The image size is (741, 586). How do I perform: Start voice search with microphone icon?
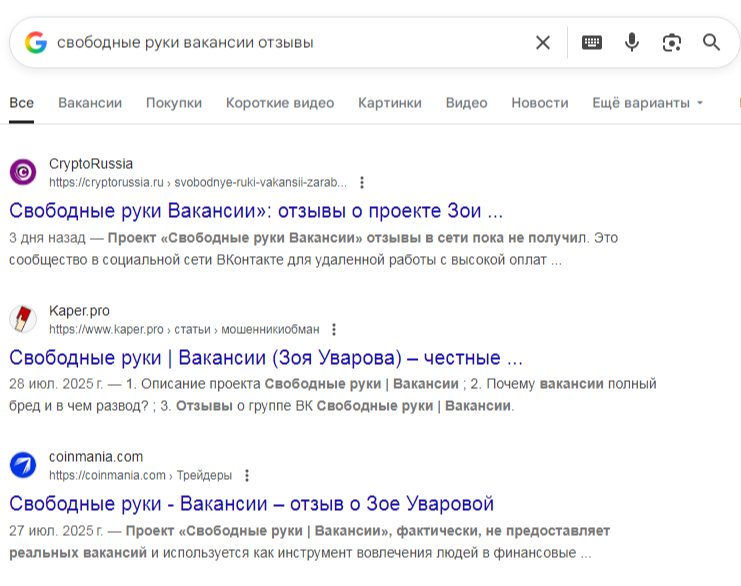(632, 43)
